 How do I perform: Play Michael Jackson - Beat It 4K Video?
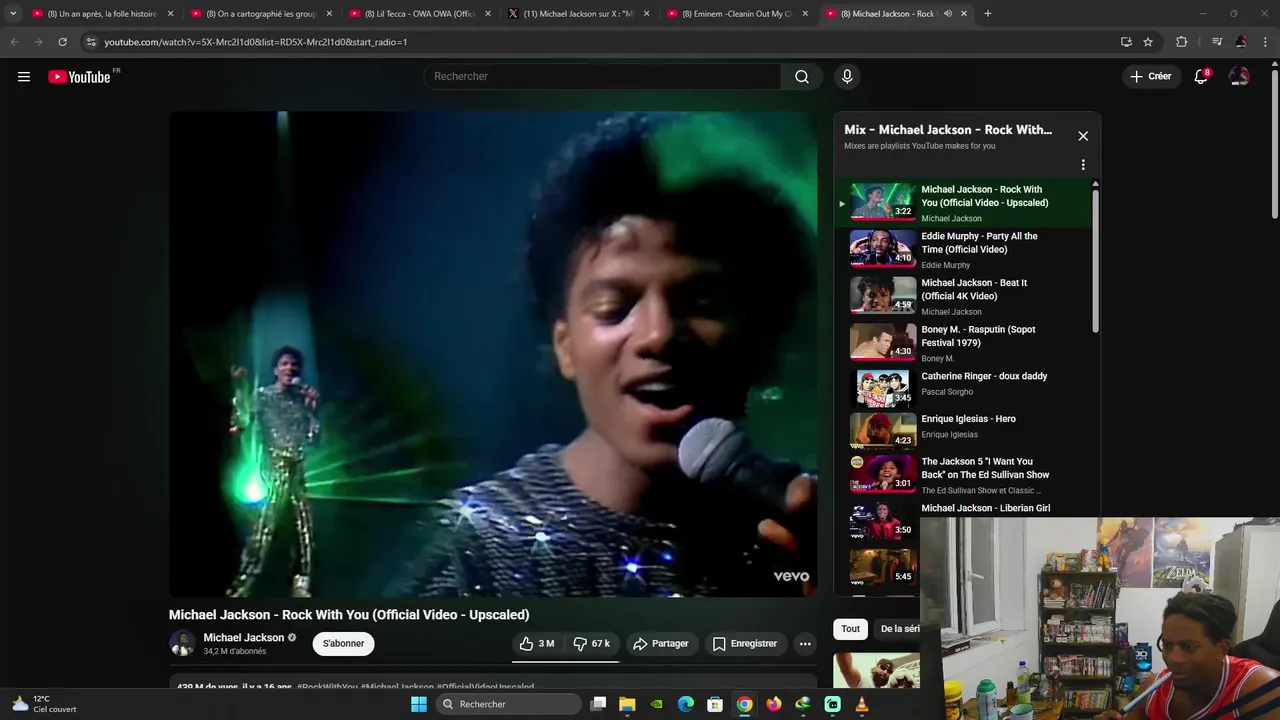[963, 296]
